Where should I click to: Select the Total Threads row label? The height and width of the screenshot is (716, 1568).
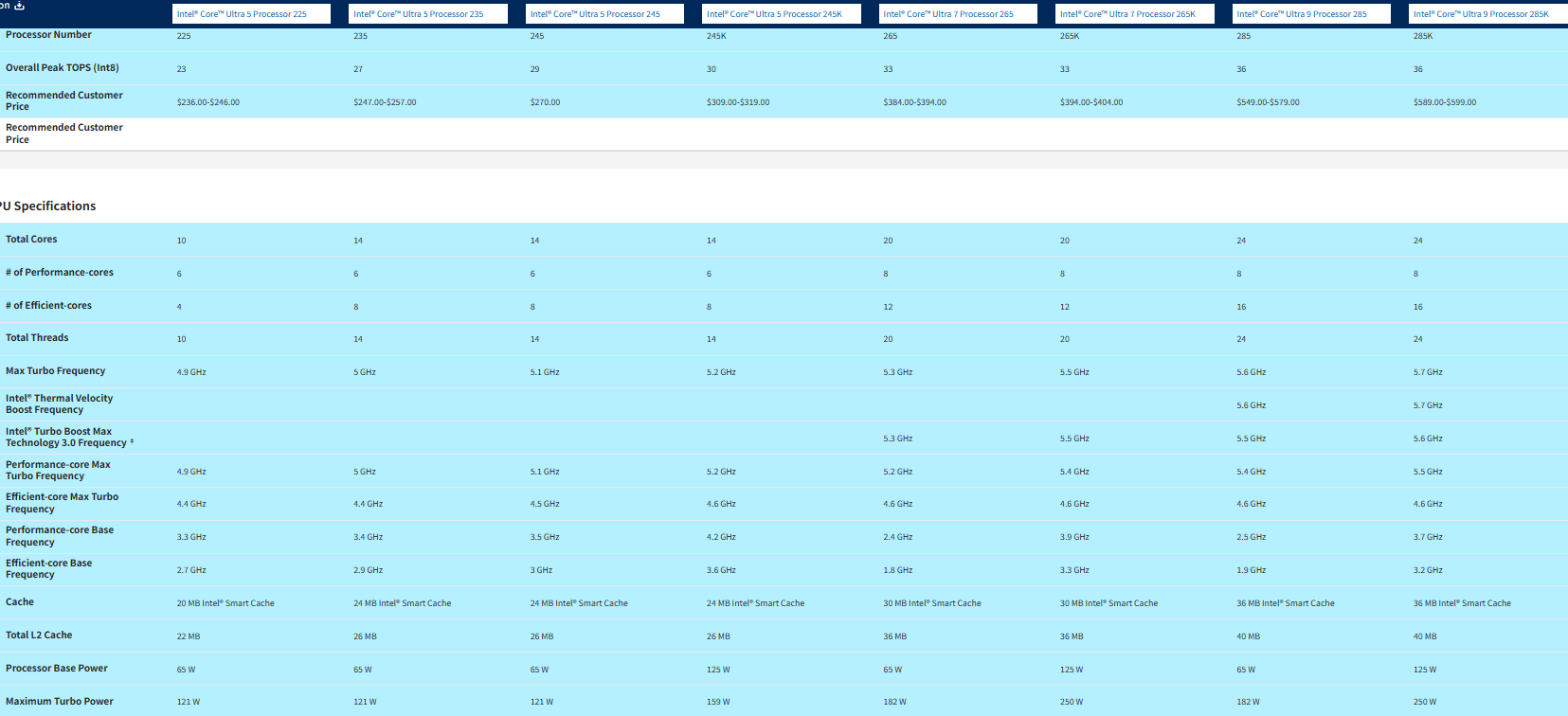(x=37, y=338)
